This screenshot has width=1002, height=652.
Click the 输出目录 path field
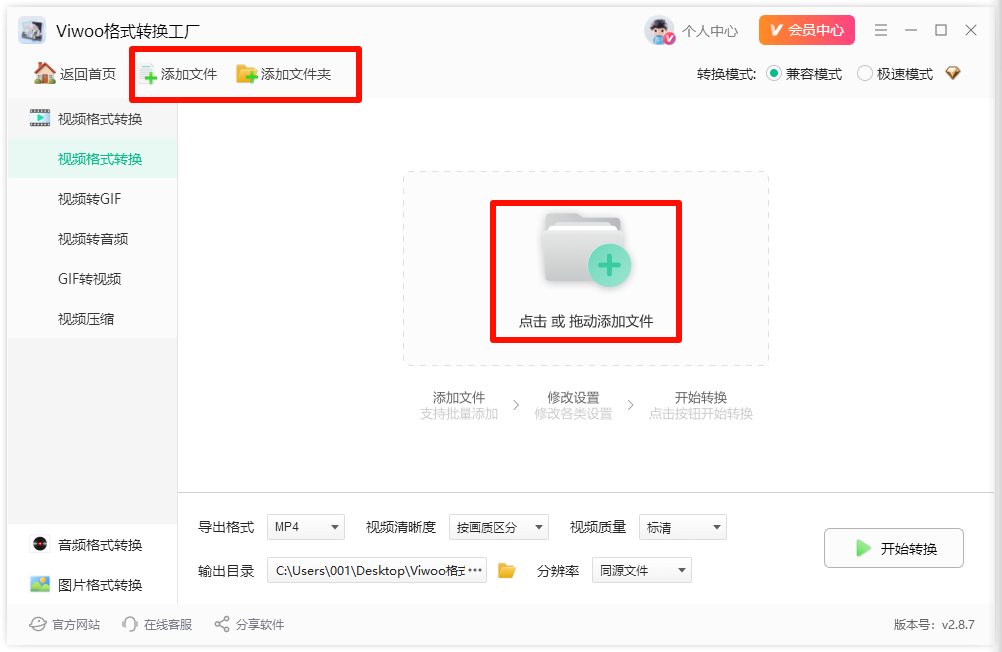point(377,570)
